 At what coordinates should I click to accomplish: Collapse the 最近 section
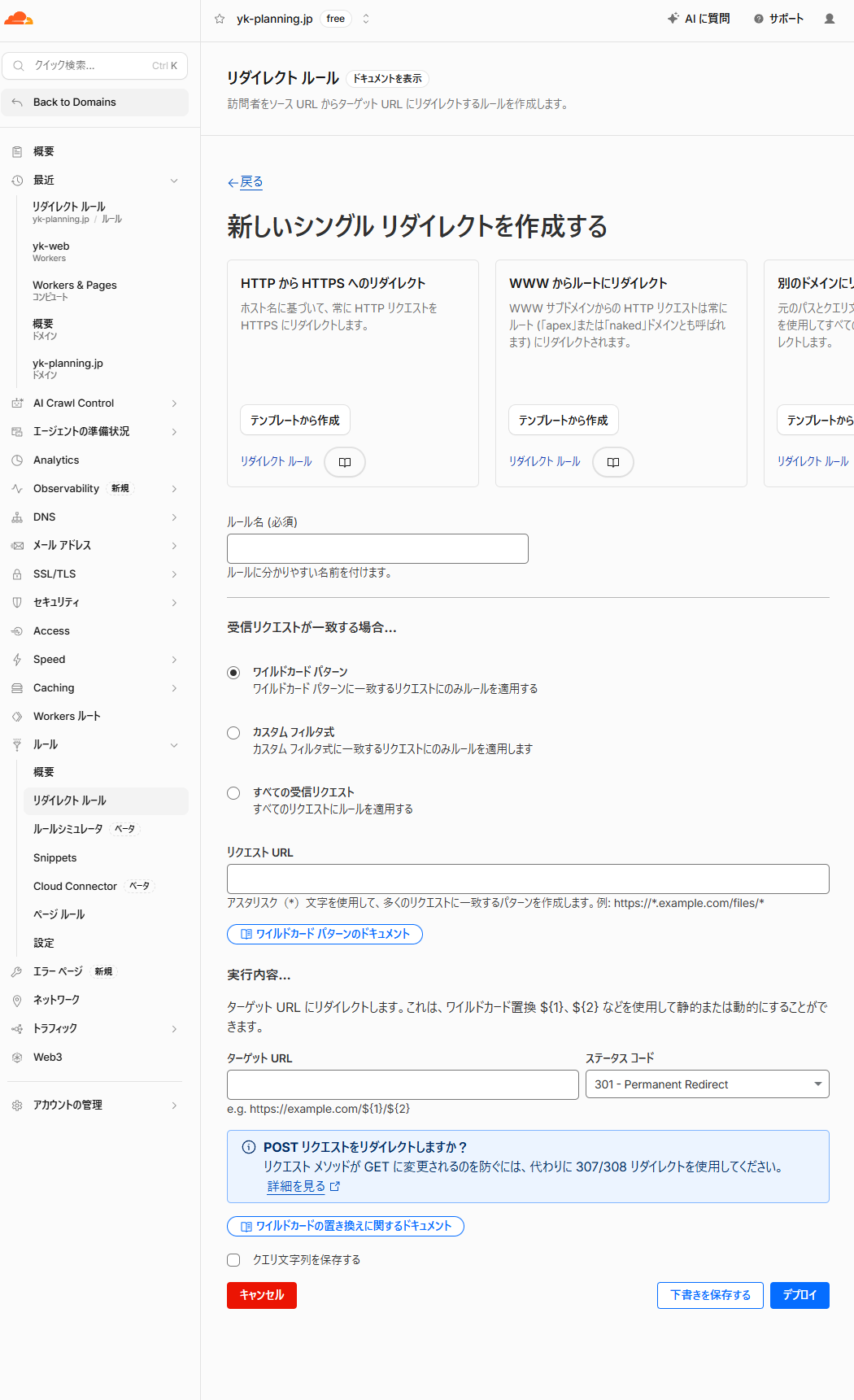pyautogui.click(x=174, y=181)
